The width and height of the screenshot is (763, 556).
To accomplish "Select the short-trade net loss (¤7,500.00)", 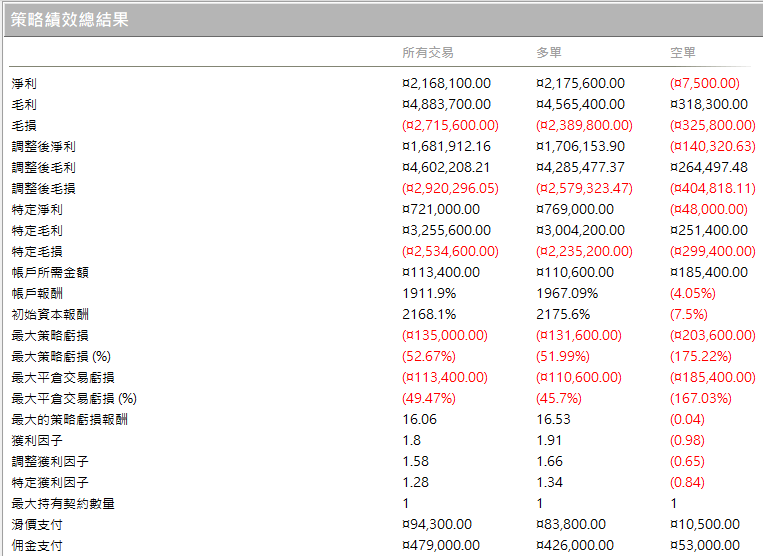I will pyautogui.click(x=705, y=84).
